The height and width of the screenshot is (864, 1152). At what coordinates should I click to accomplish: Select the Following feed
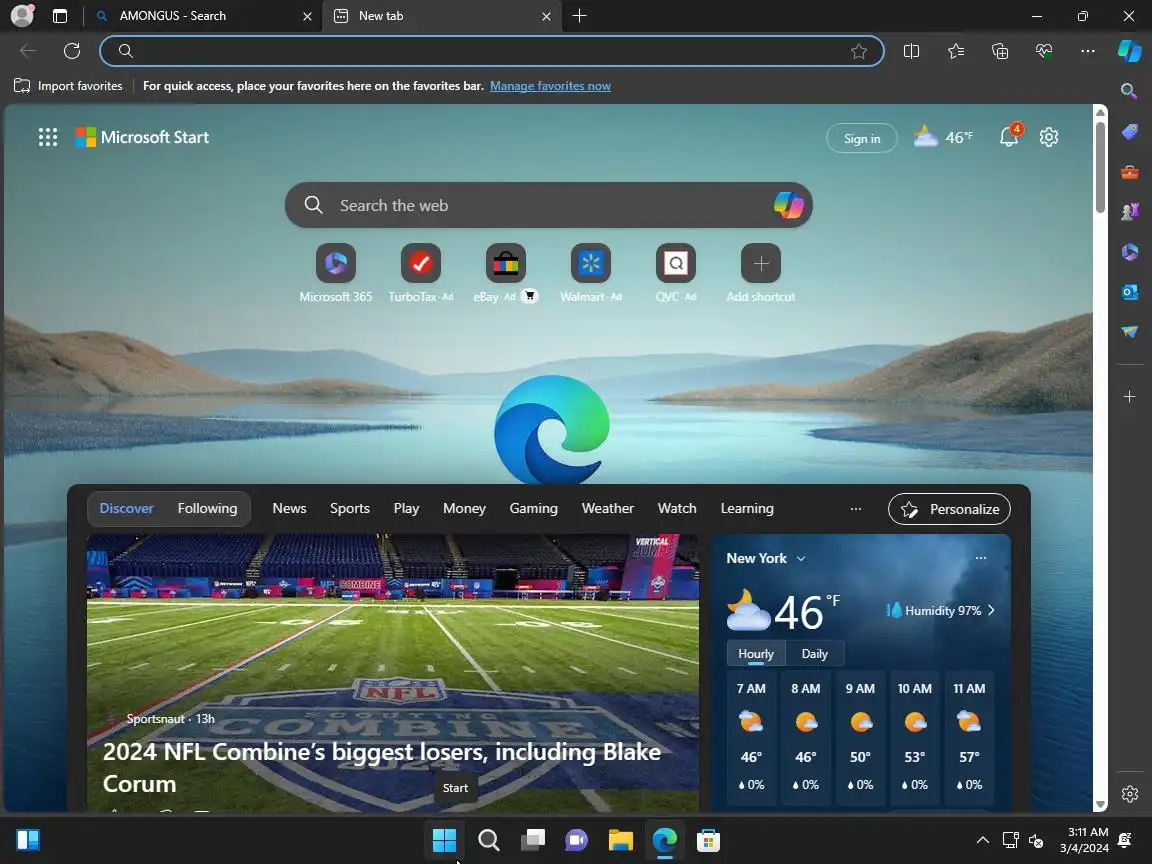[207, 508]
